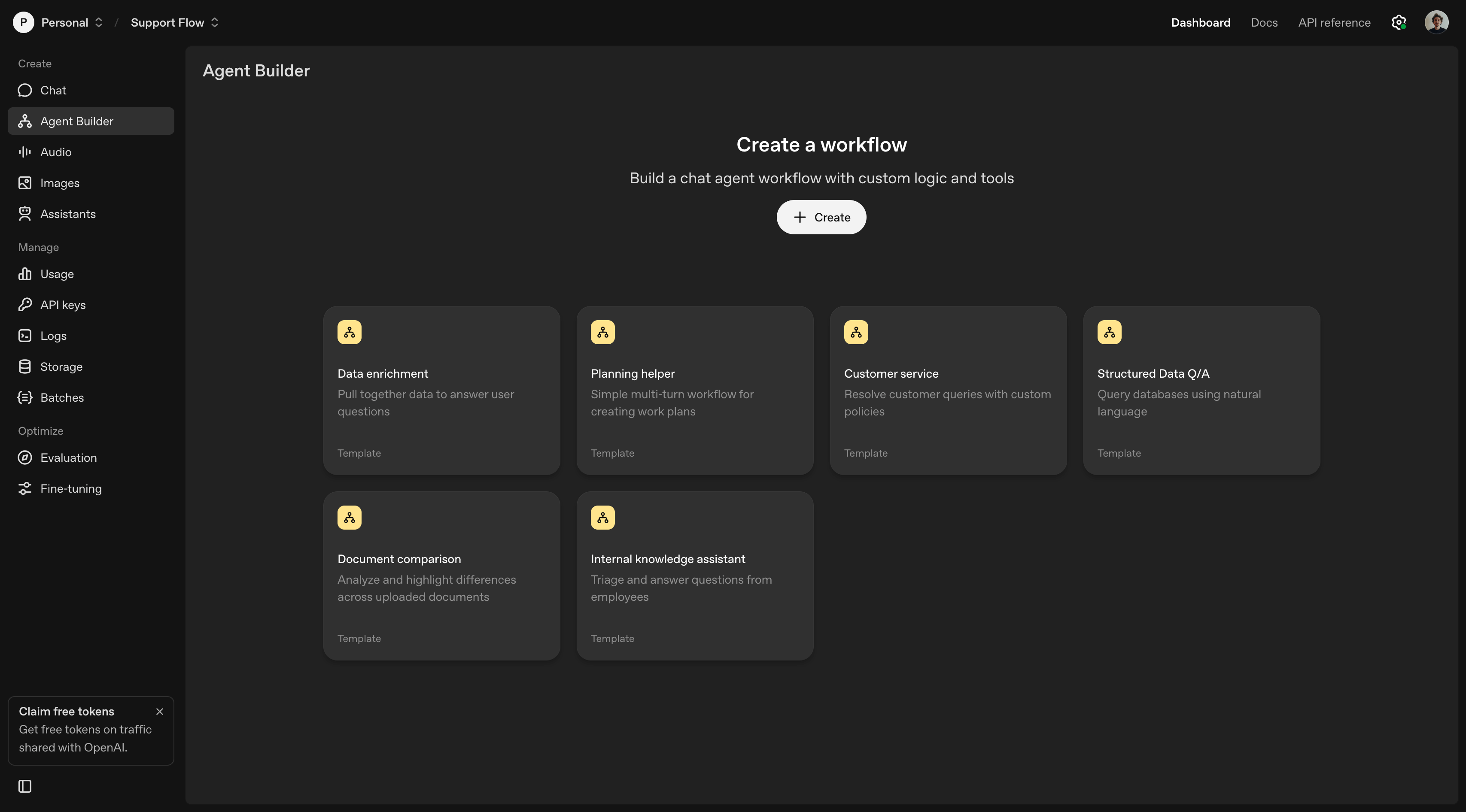Screen dimensions: 1466x812
Task: Open the Chat icon in sidebar
Action: [24, 91]
